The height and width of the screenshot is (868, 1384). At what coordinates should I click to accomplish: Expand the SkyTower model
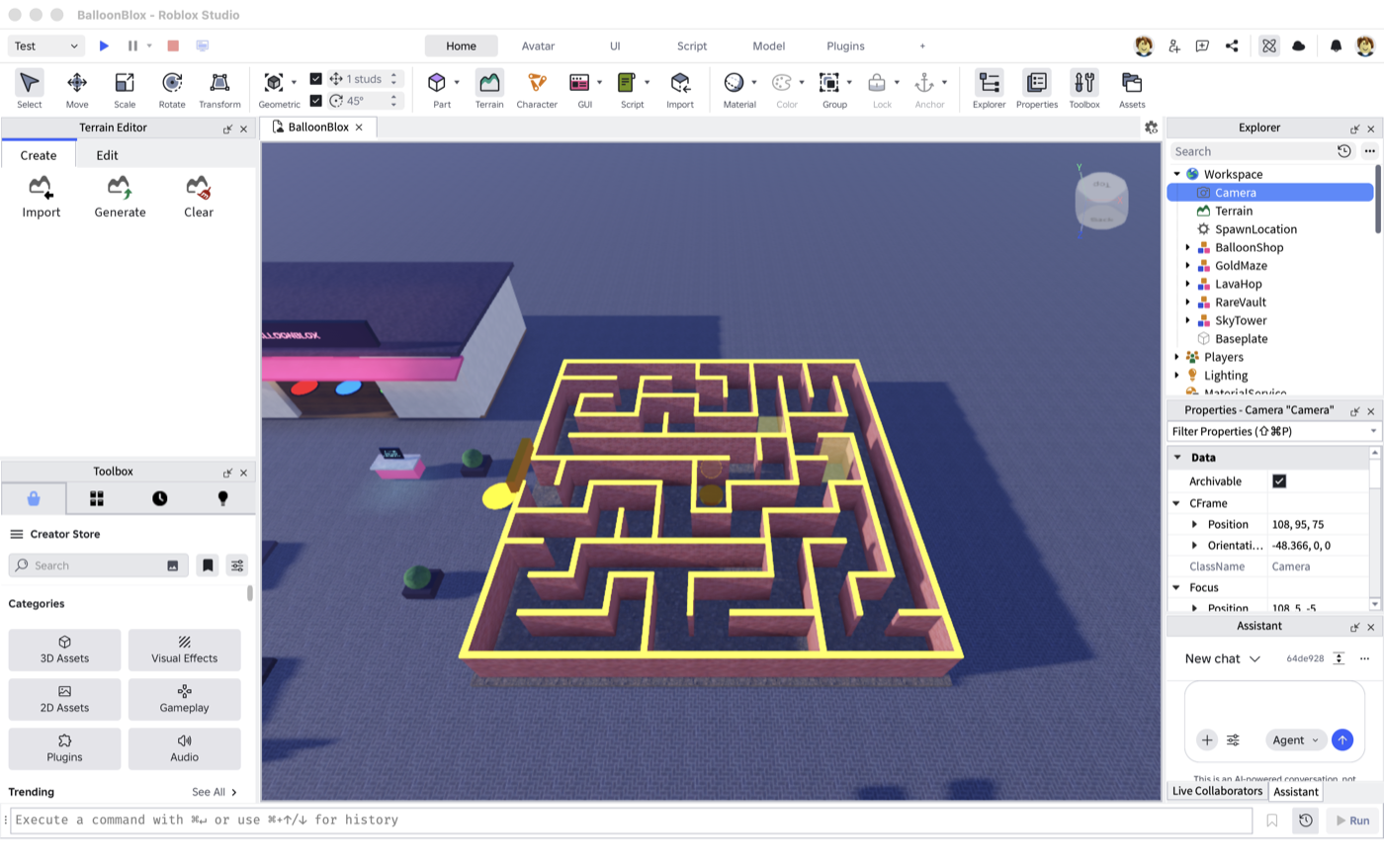coord(1187,321)
